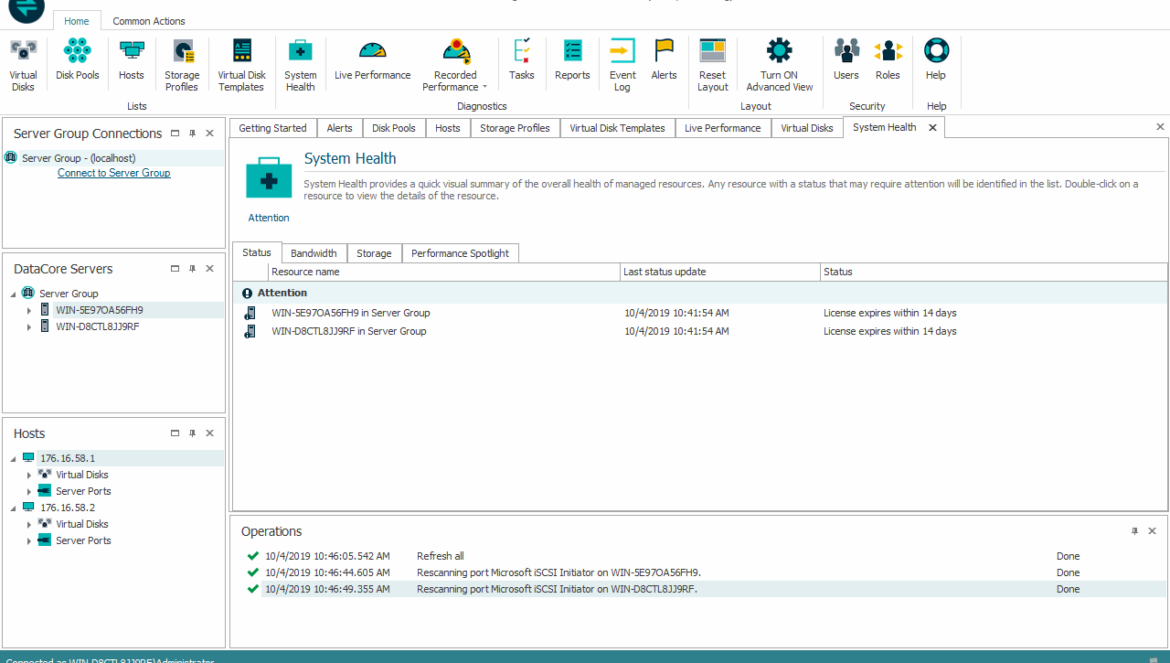Pin the Hosts panel

193,433
